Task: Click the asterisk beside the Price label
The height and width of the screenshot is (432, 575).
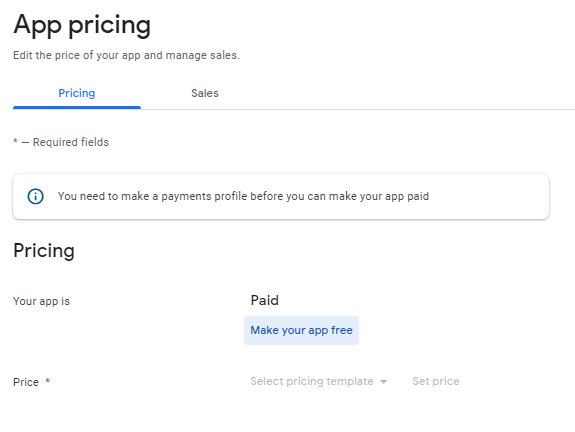Action: tap(48, 381)
